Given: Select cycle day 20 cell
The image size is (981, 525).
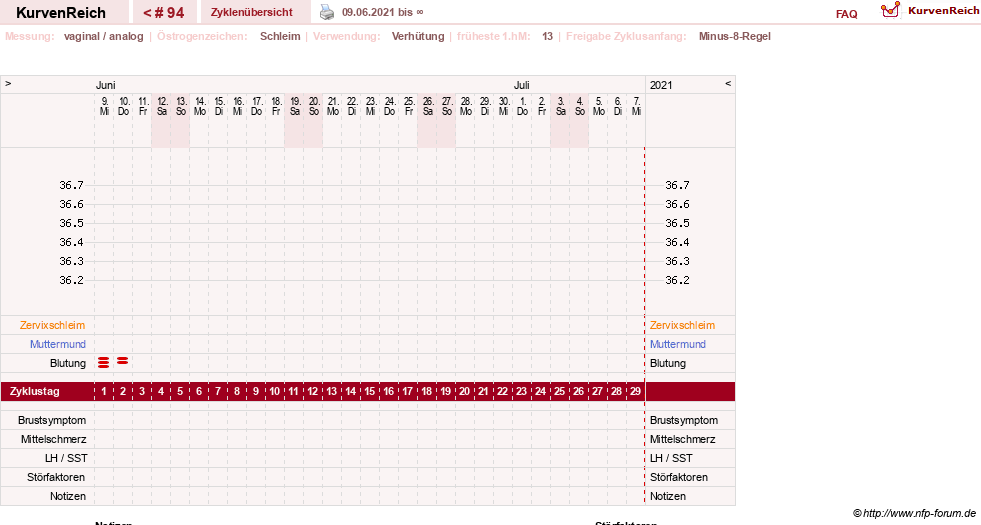Looking at the screenshot, I should 464,391.
